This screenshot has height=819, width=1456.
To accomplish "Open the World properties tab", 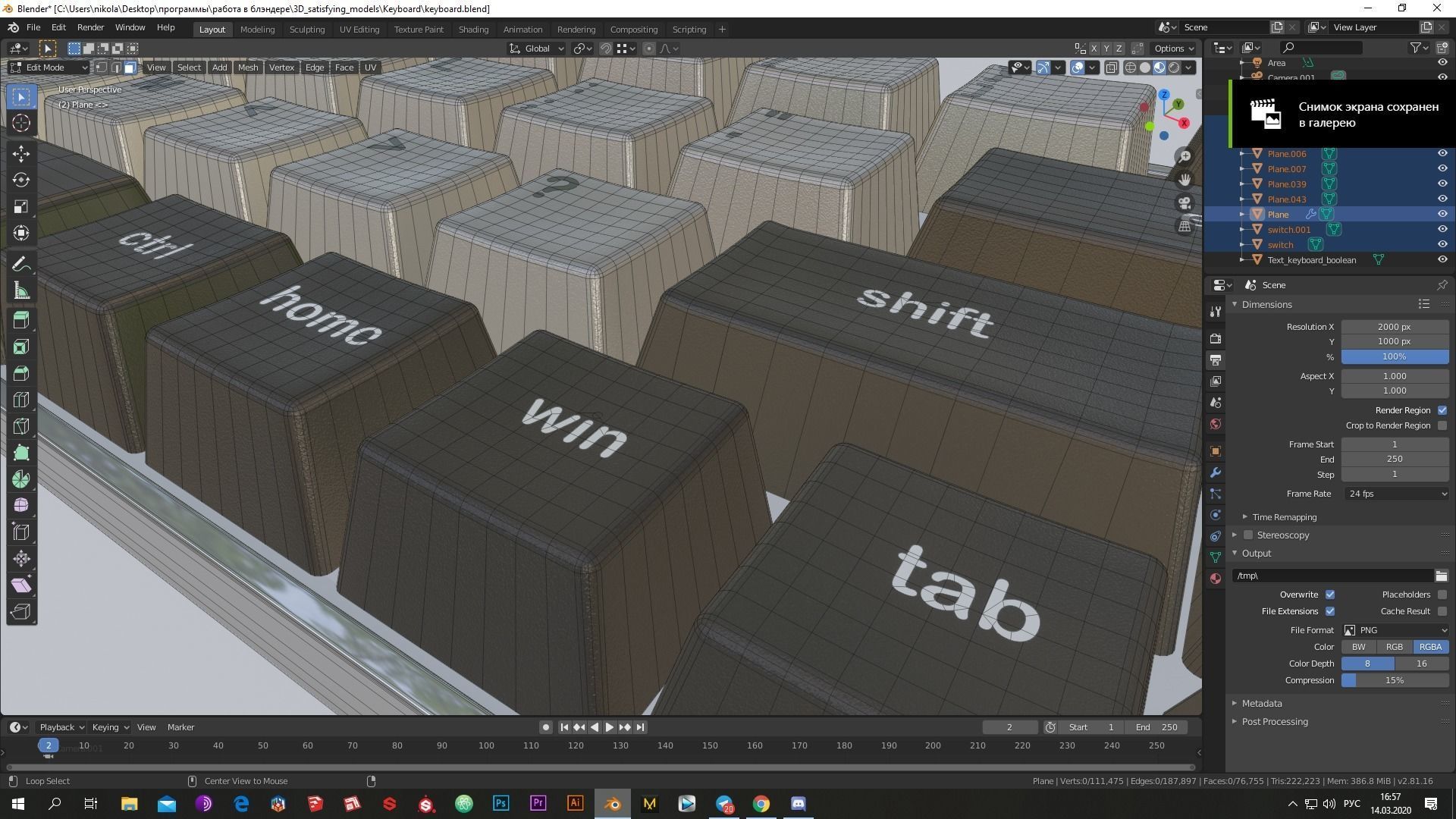I will coord(1216,424).
